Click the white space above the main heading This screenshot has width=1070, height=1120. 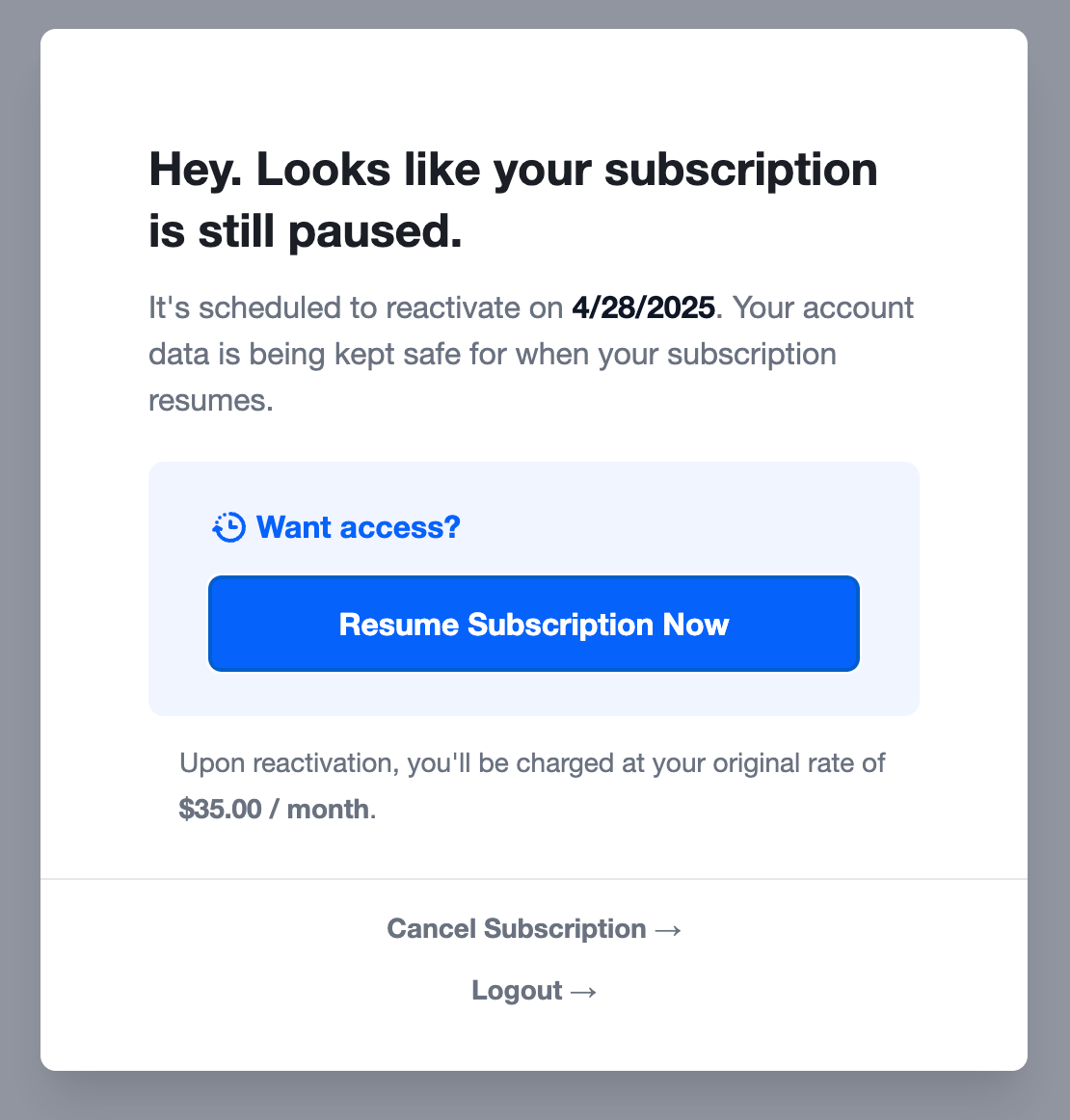pyautogui.click(x=534, y=86)
